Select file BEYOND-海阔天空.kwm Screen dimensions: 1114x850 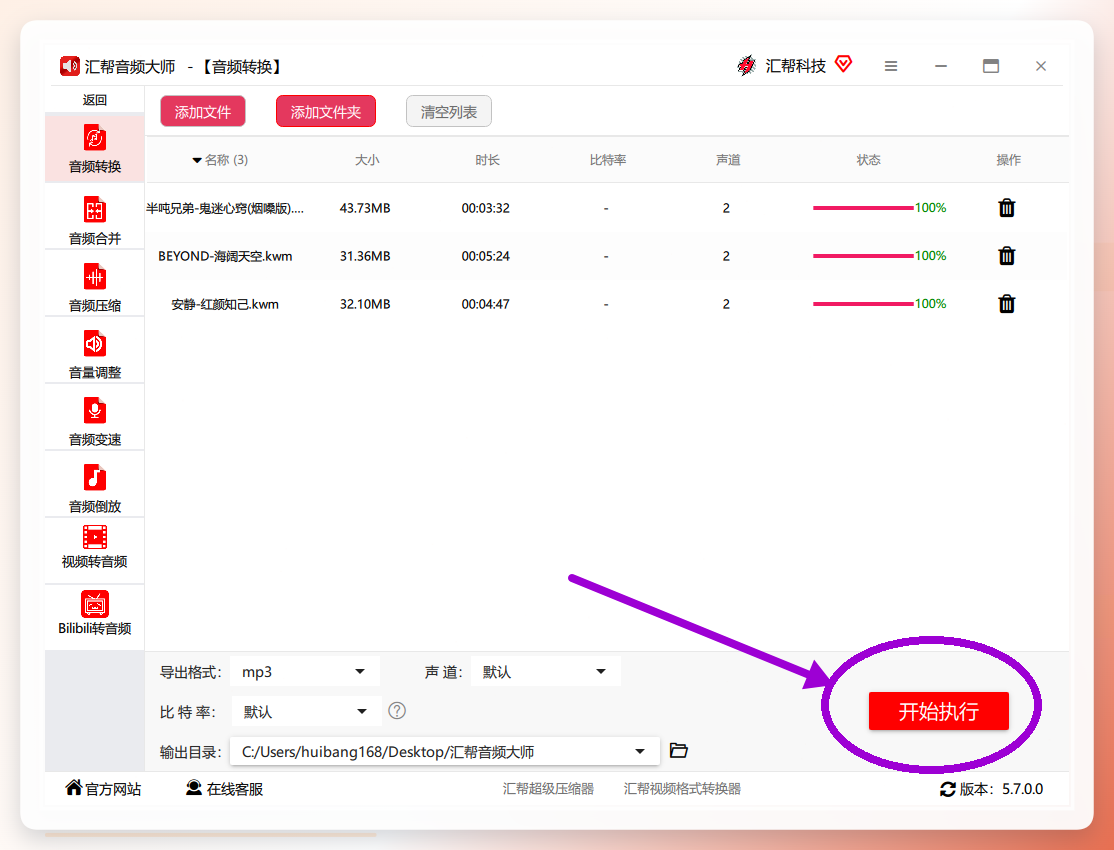225,256
